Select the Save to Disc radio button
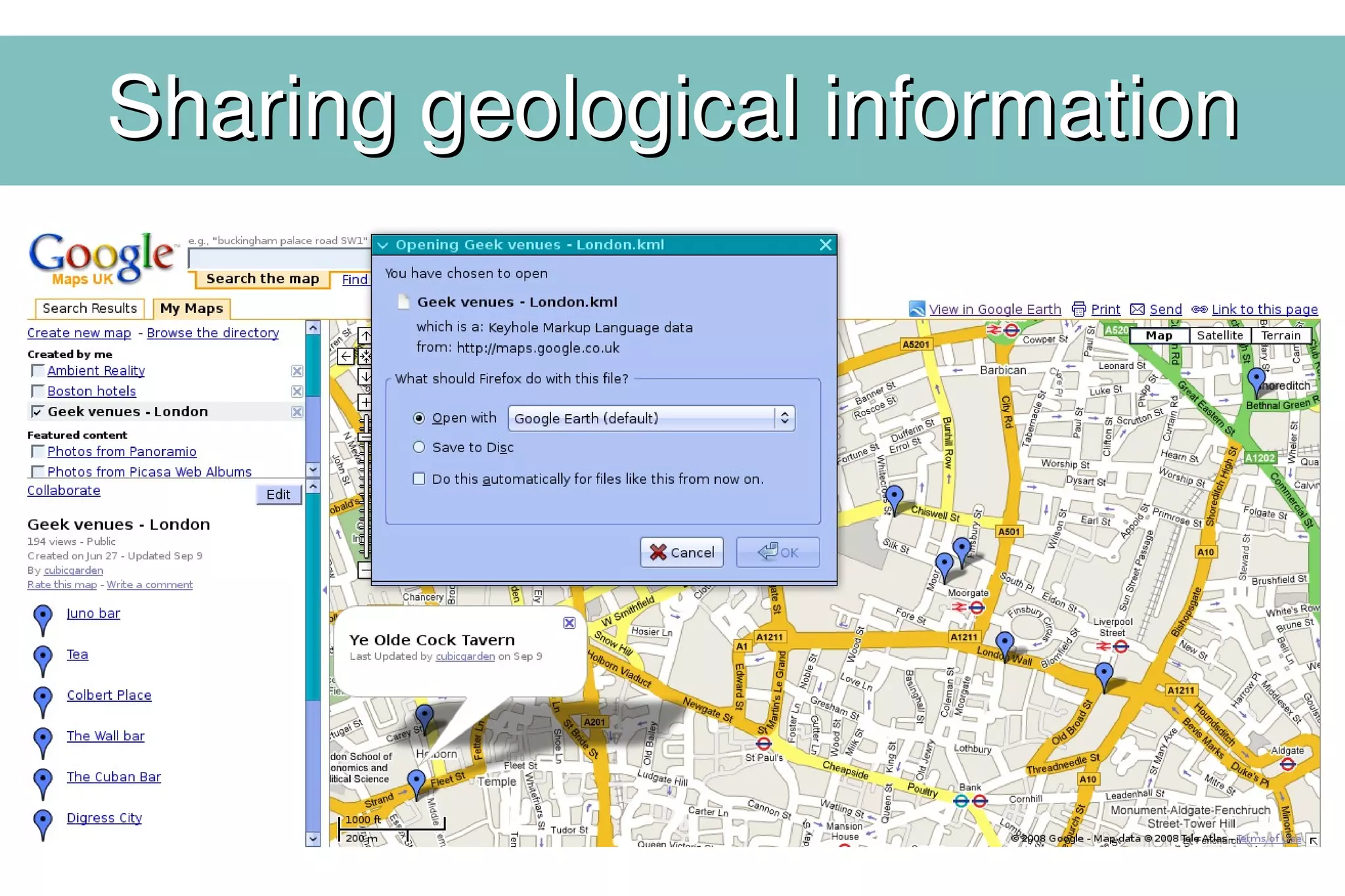Viewport: 1345px width, 896px height. pos(419,448)
